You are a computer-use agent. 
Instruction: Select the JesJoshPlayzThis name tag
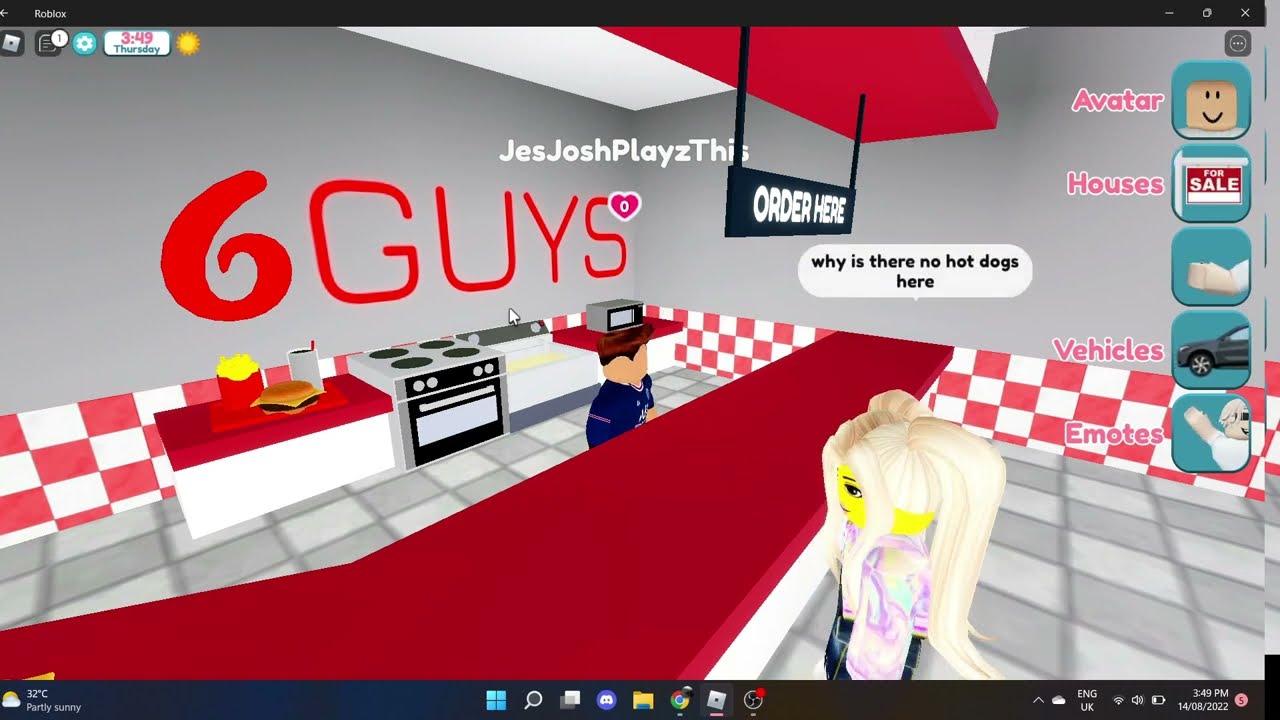click(x=624, y=152)
